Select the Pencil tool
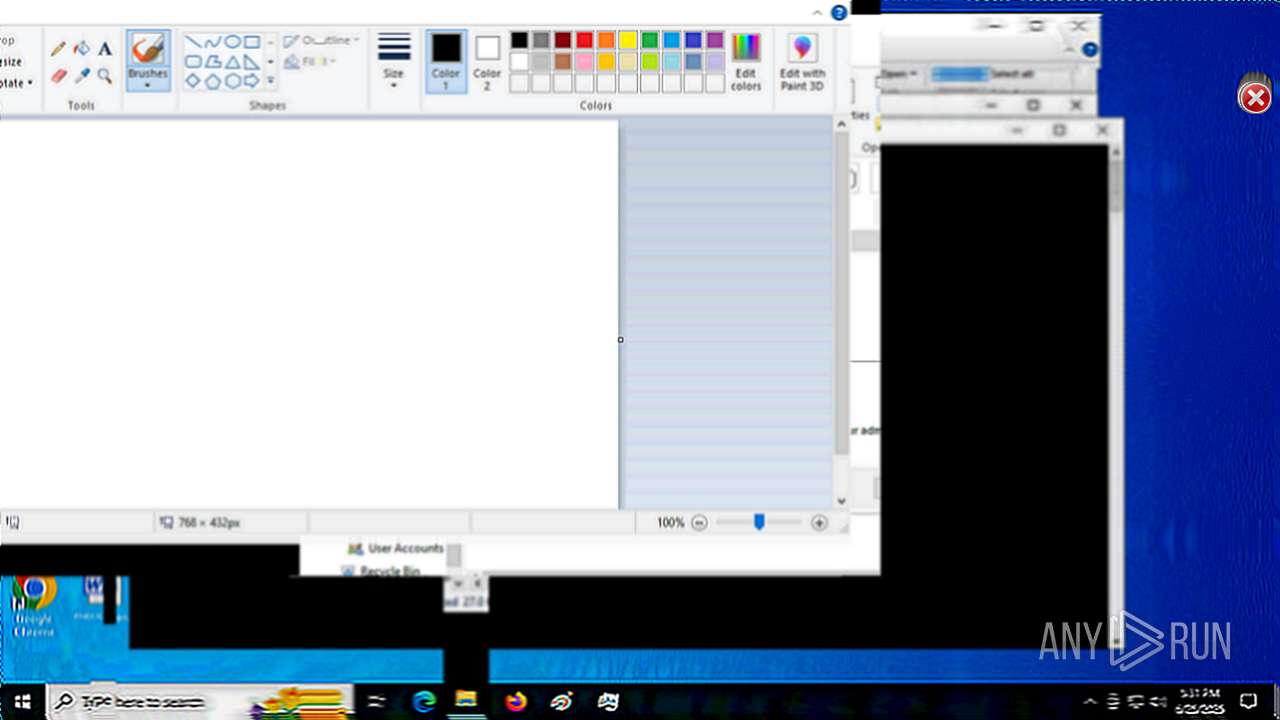 pyautogui.click(x=59, y=48)
